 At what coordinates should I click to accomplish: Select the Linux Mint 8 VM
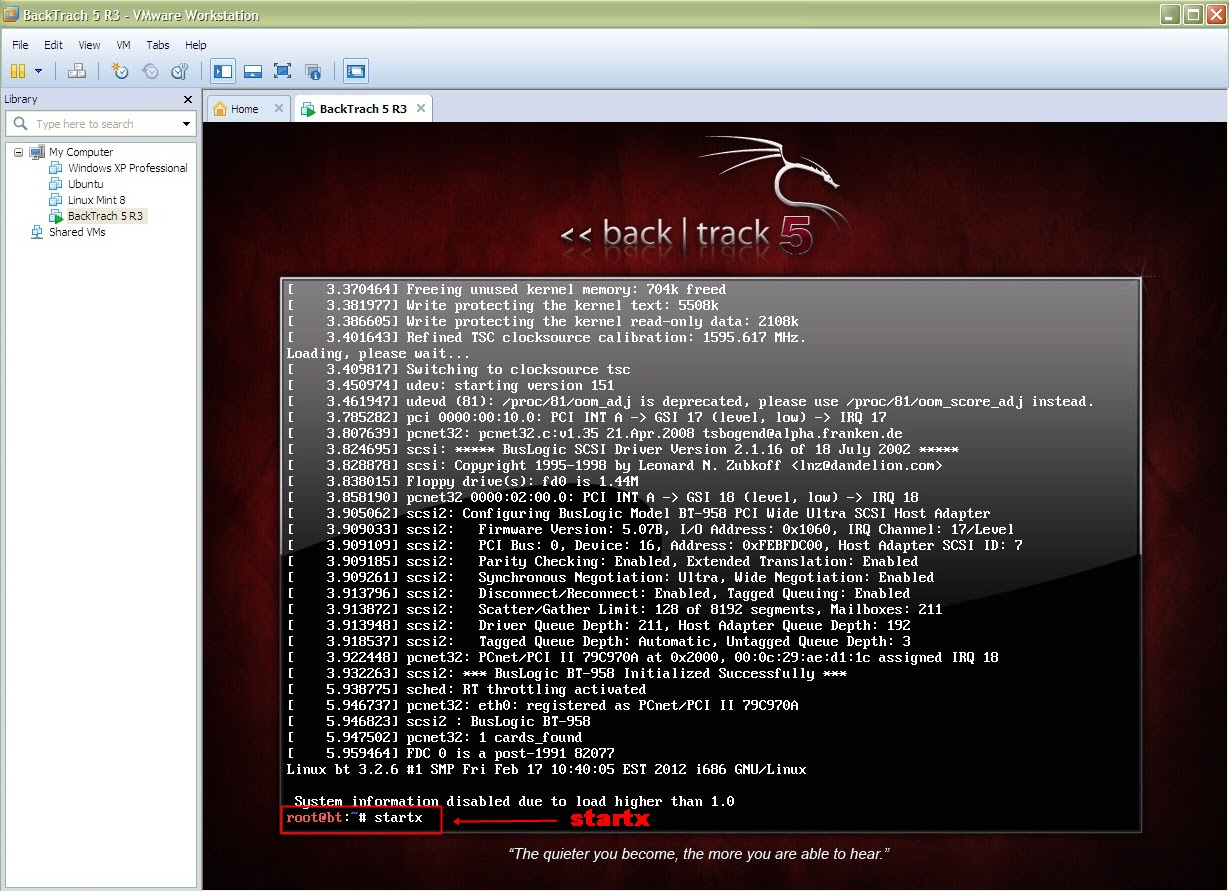[96, 200]
